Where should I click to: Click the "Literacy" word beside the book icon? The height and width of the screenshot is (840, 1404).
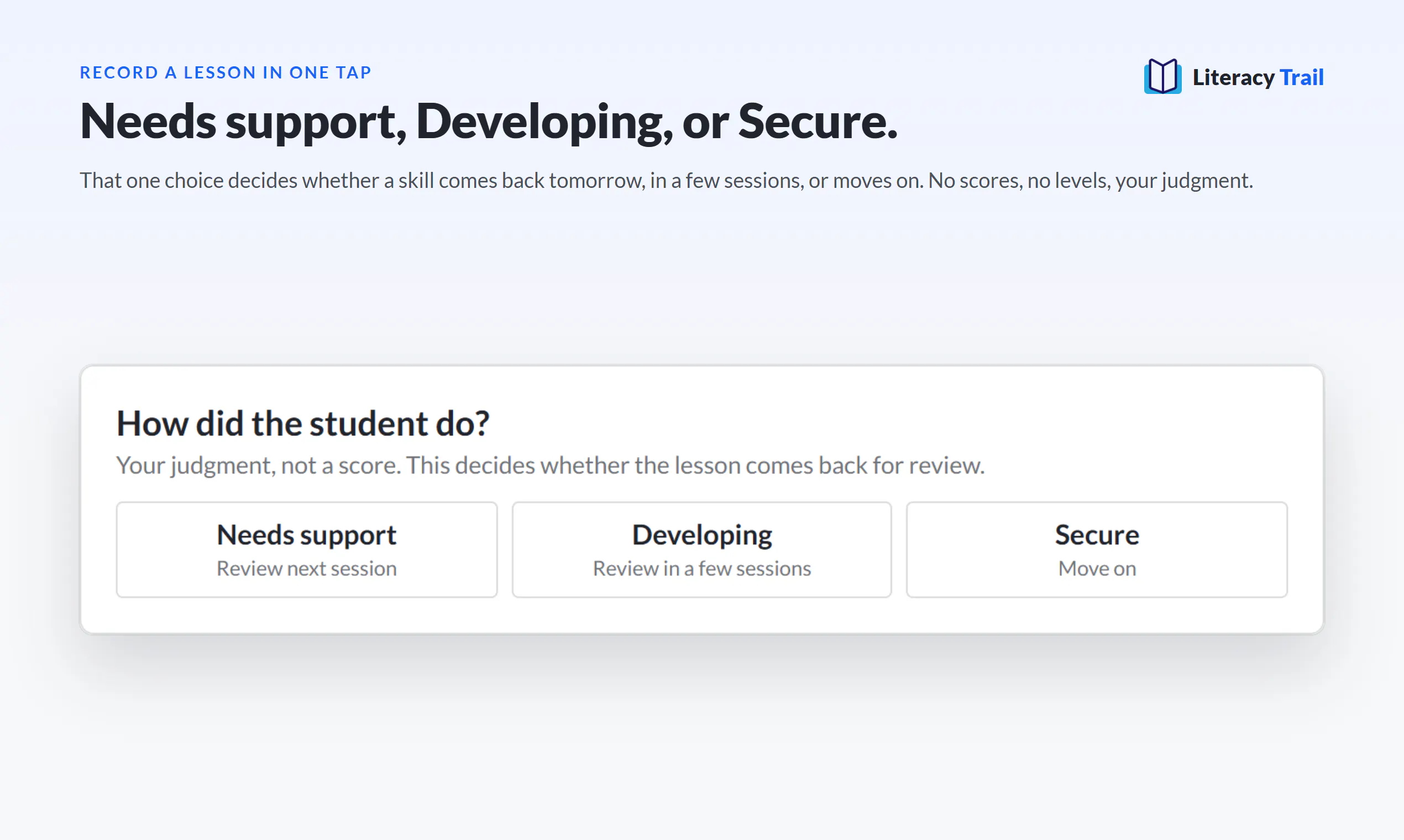1234,78
